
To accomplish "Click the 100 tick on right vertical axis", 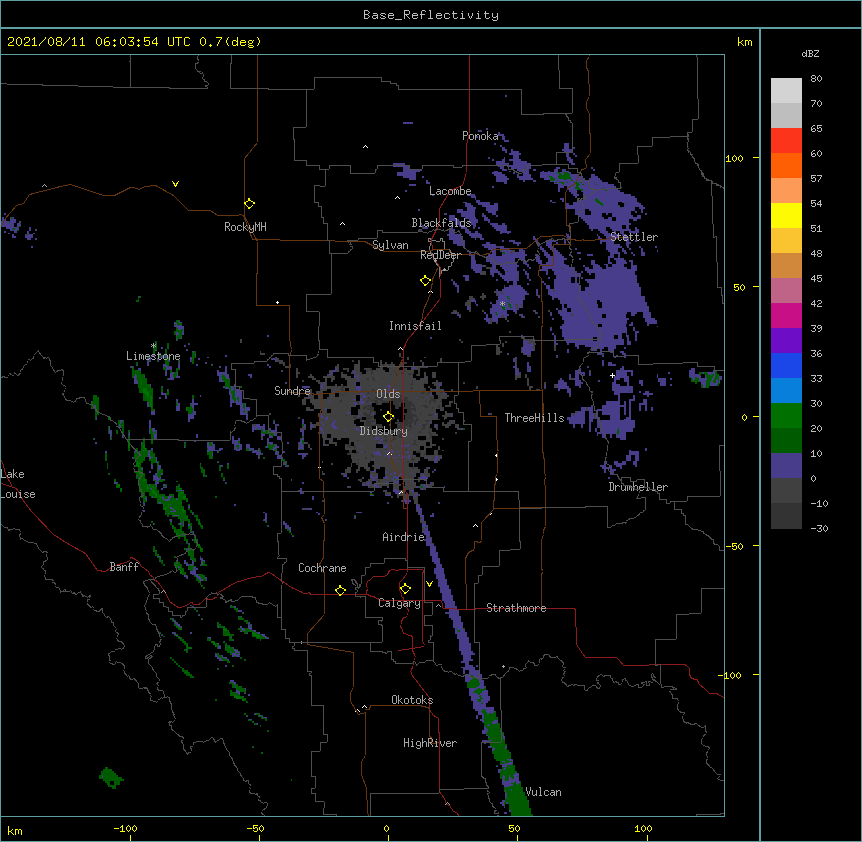I will 734,159.
